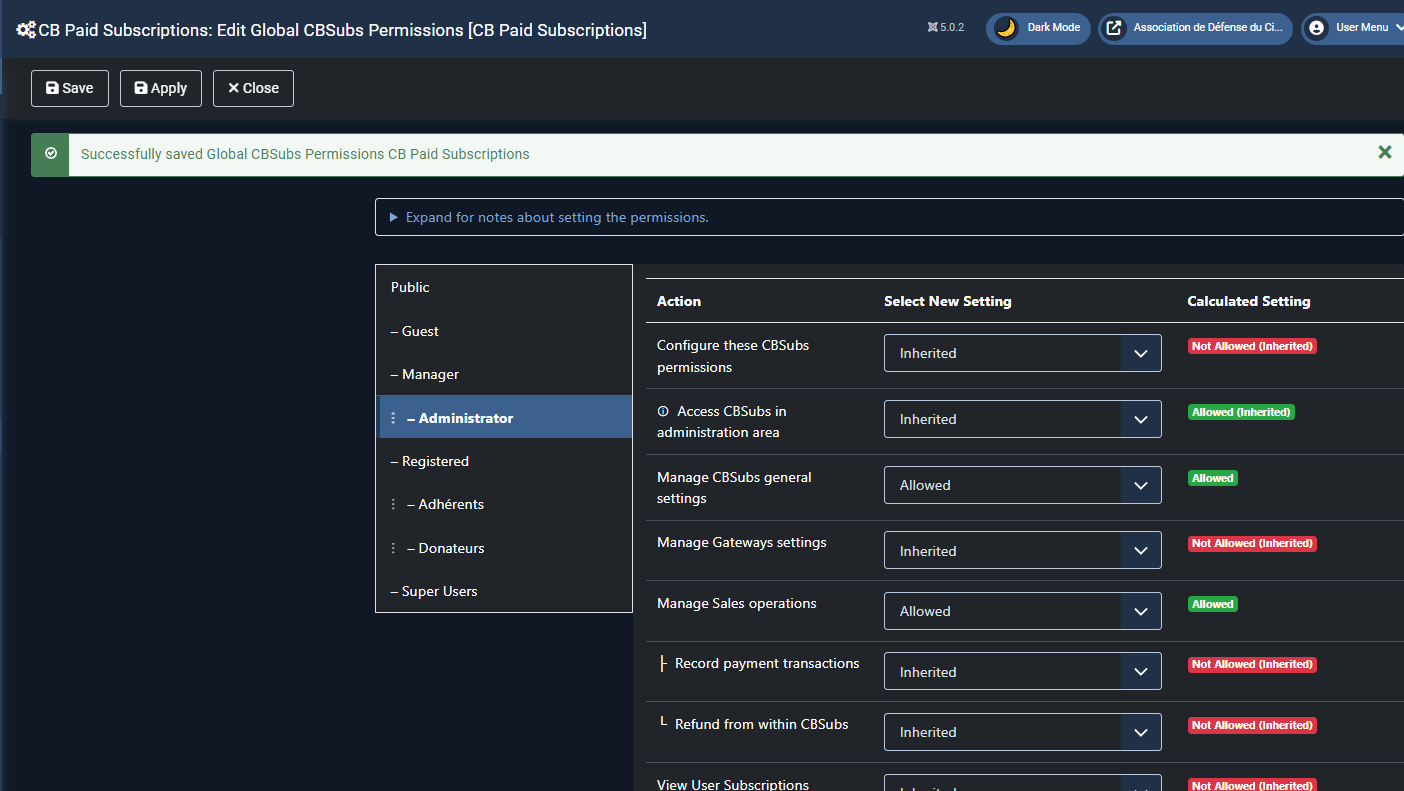Image resolution: width=1404 pixels, height=791 pixels.
Task: Toggle Dark Mode
Action: click(x=1038, y=28)
